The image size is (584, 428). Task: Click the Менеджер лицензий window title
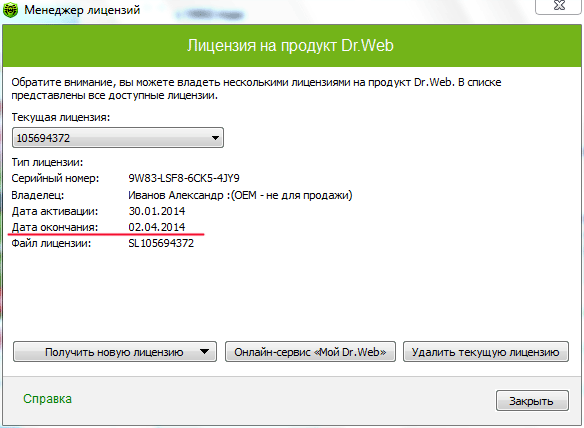[x=82, y=10]
